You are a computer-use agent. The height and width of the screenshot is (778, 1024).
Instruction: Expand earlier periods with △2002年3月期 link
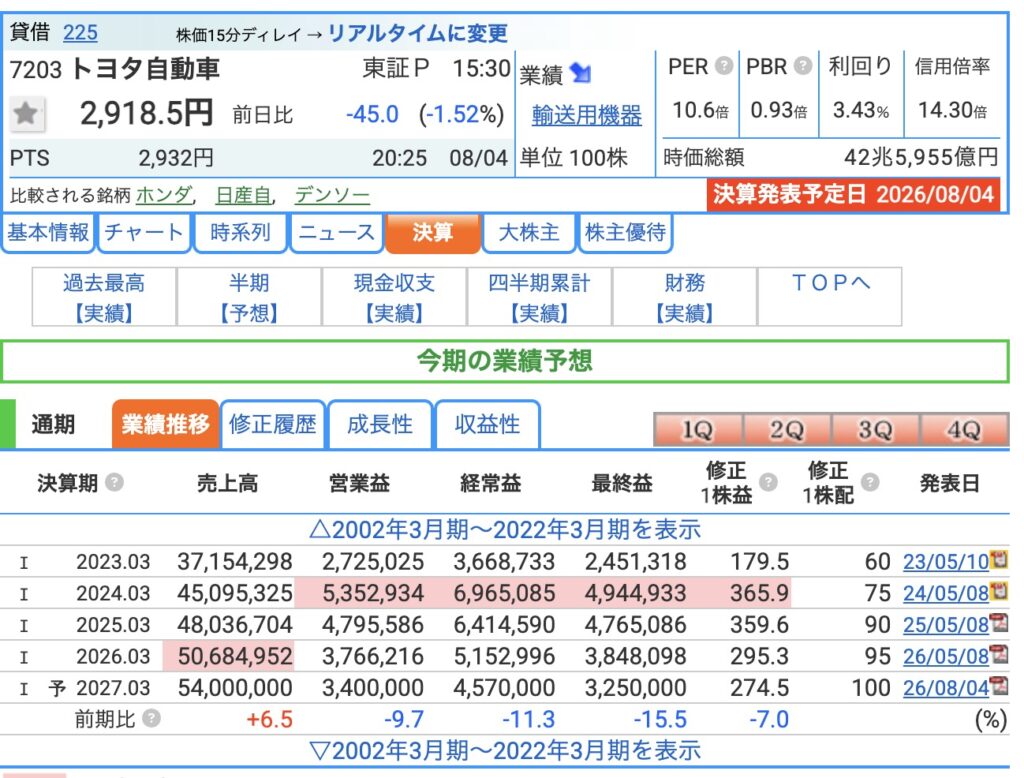coord(505,529)
